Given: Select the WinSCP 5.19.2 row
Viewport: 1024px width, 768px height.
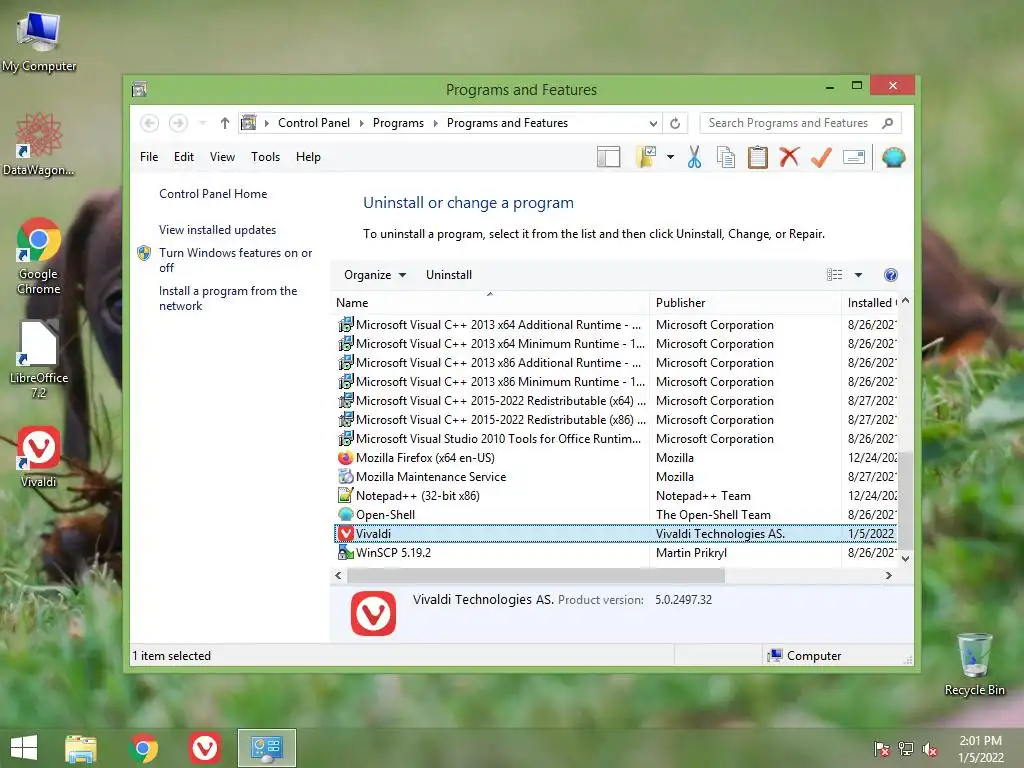Looking at the screenshot, I should 614,552.
